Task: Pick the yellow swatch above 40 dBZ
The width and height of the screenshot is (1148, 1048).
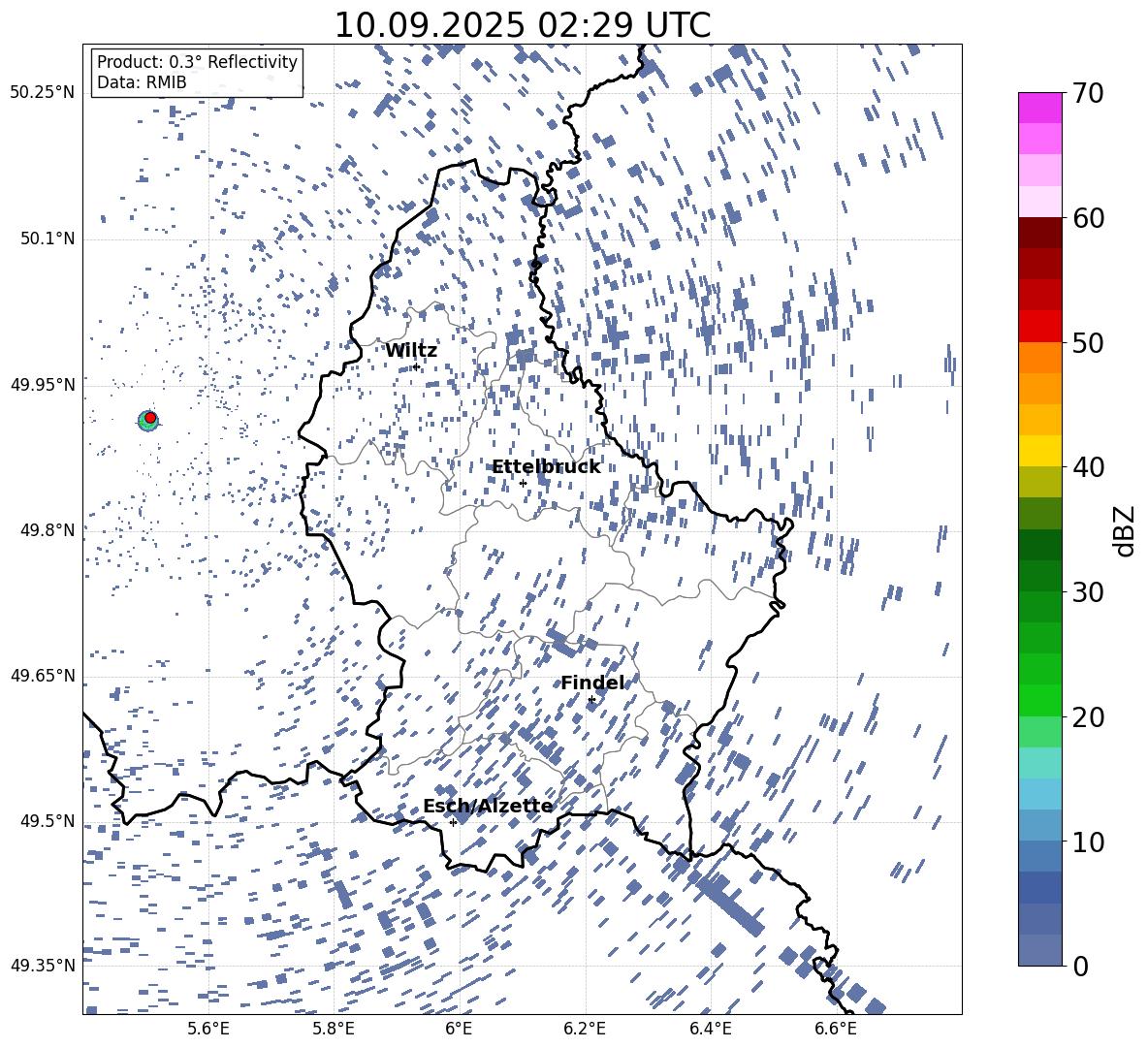Action: [1039, 451]
